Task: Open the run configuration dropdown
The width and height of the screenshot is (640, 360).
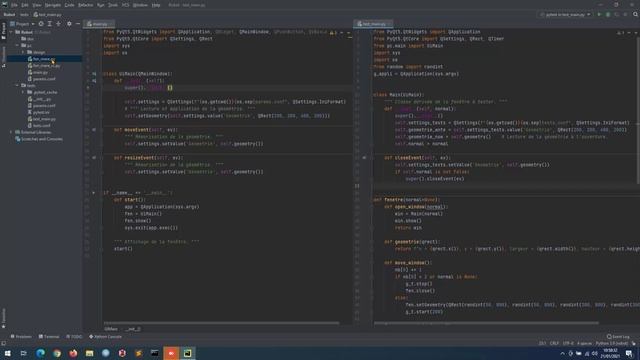Action: (x=565, y=15)
